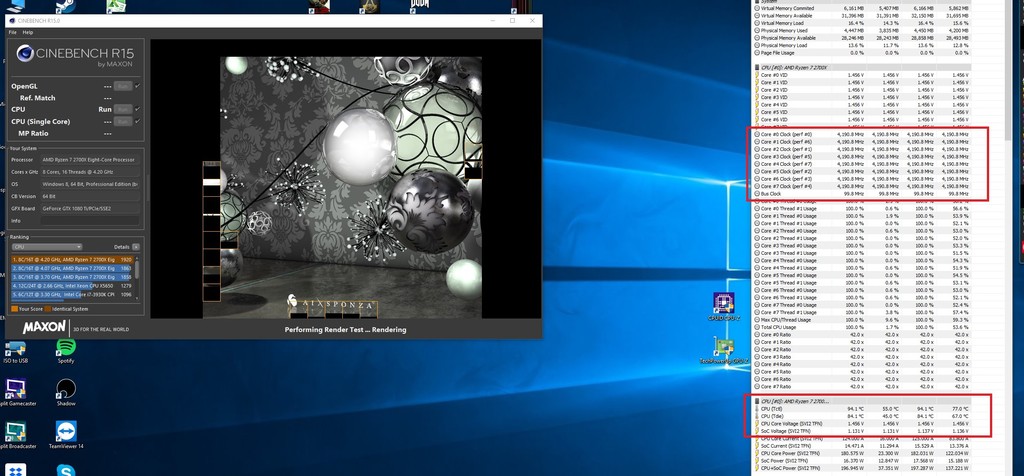Viewport: 1024px width, 476px height.
Task: Click the Core #0 VID voltage icon
Action: [757, 74]
